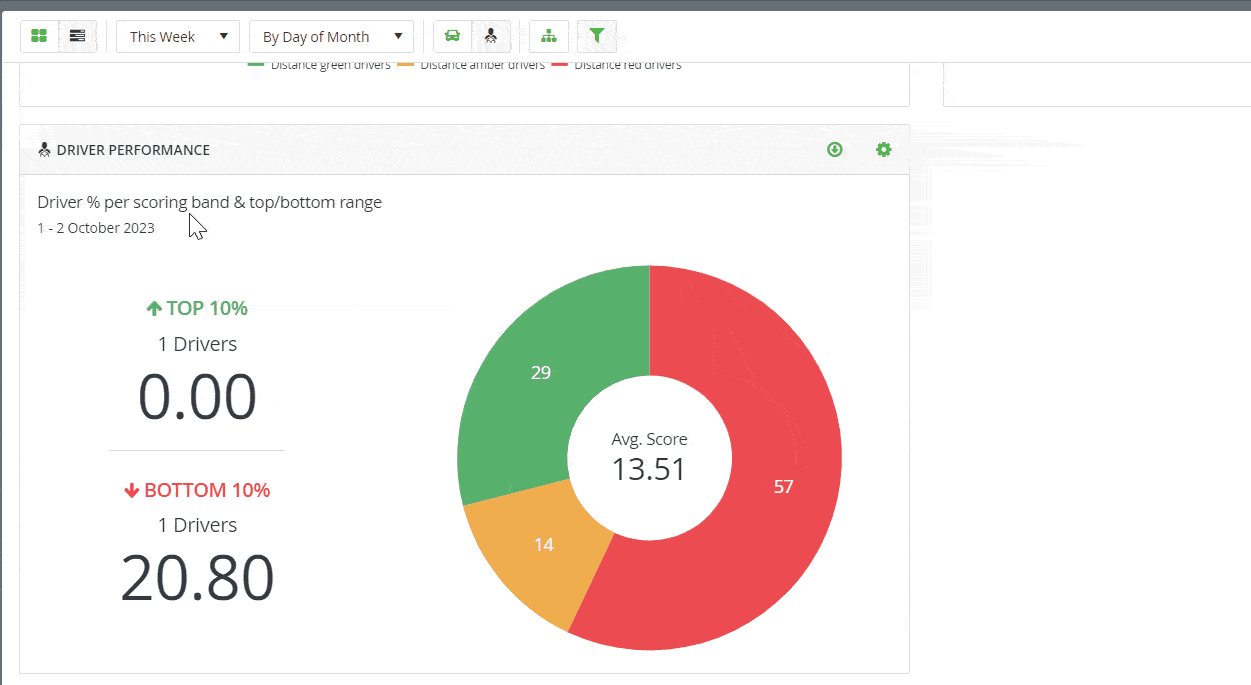Open the green funnel filter
Viewport: 1251px width, 685px height.
pos(597,36)
